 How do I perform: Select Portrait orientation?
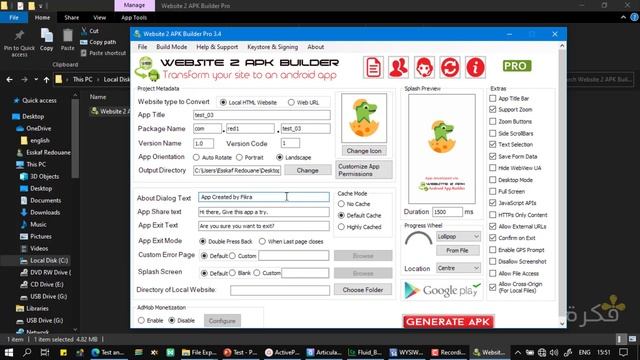click(239, 157)
